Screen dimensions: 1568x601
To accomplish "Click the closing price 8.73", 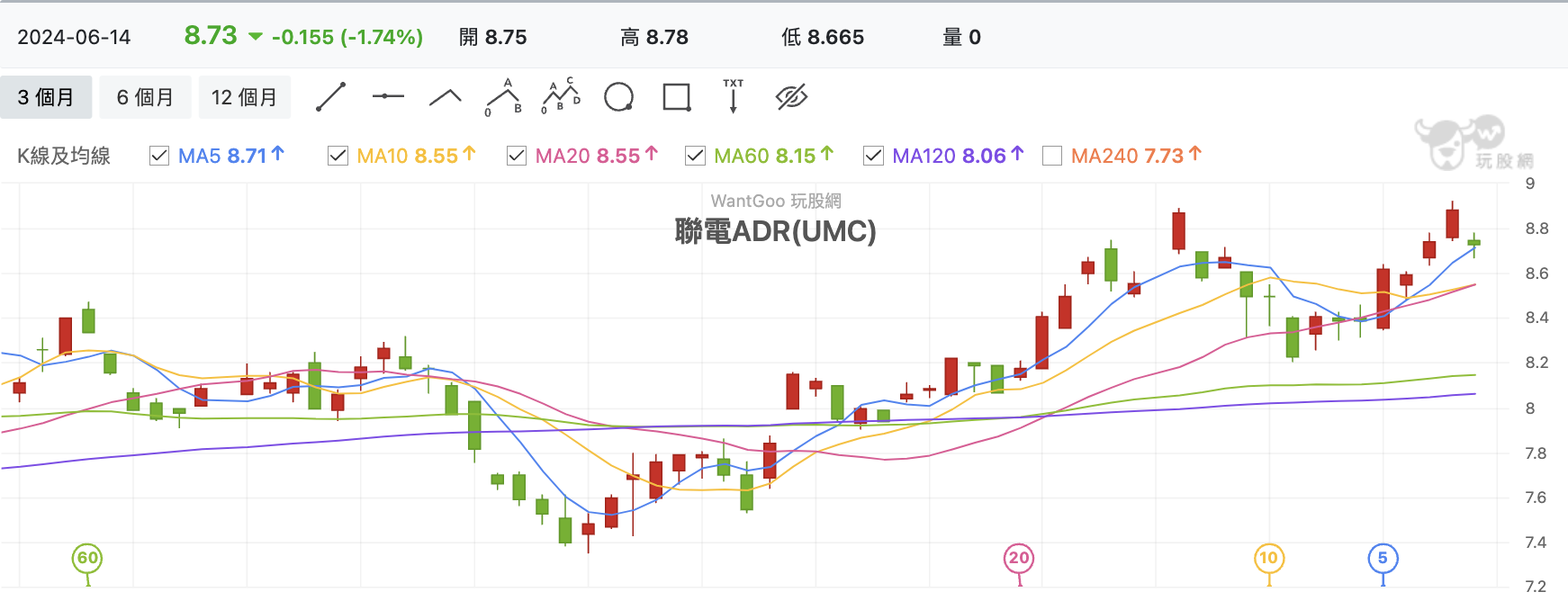I will point(211,36).
